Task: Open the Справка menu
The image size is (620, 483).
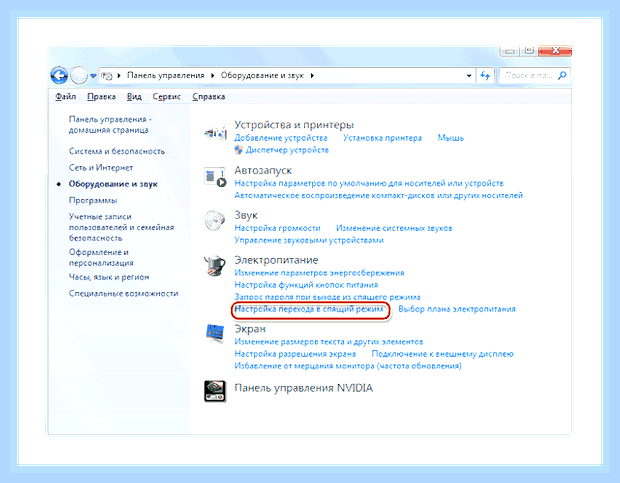Action: coord(209,96)
